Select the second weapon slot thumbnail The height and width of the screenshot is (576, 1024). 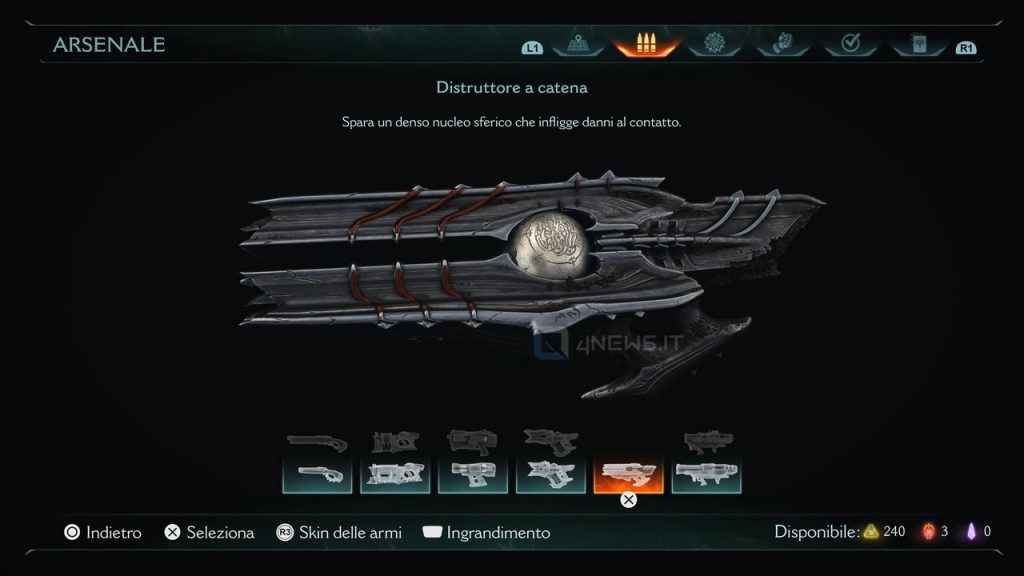click(x=395, y=474)
